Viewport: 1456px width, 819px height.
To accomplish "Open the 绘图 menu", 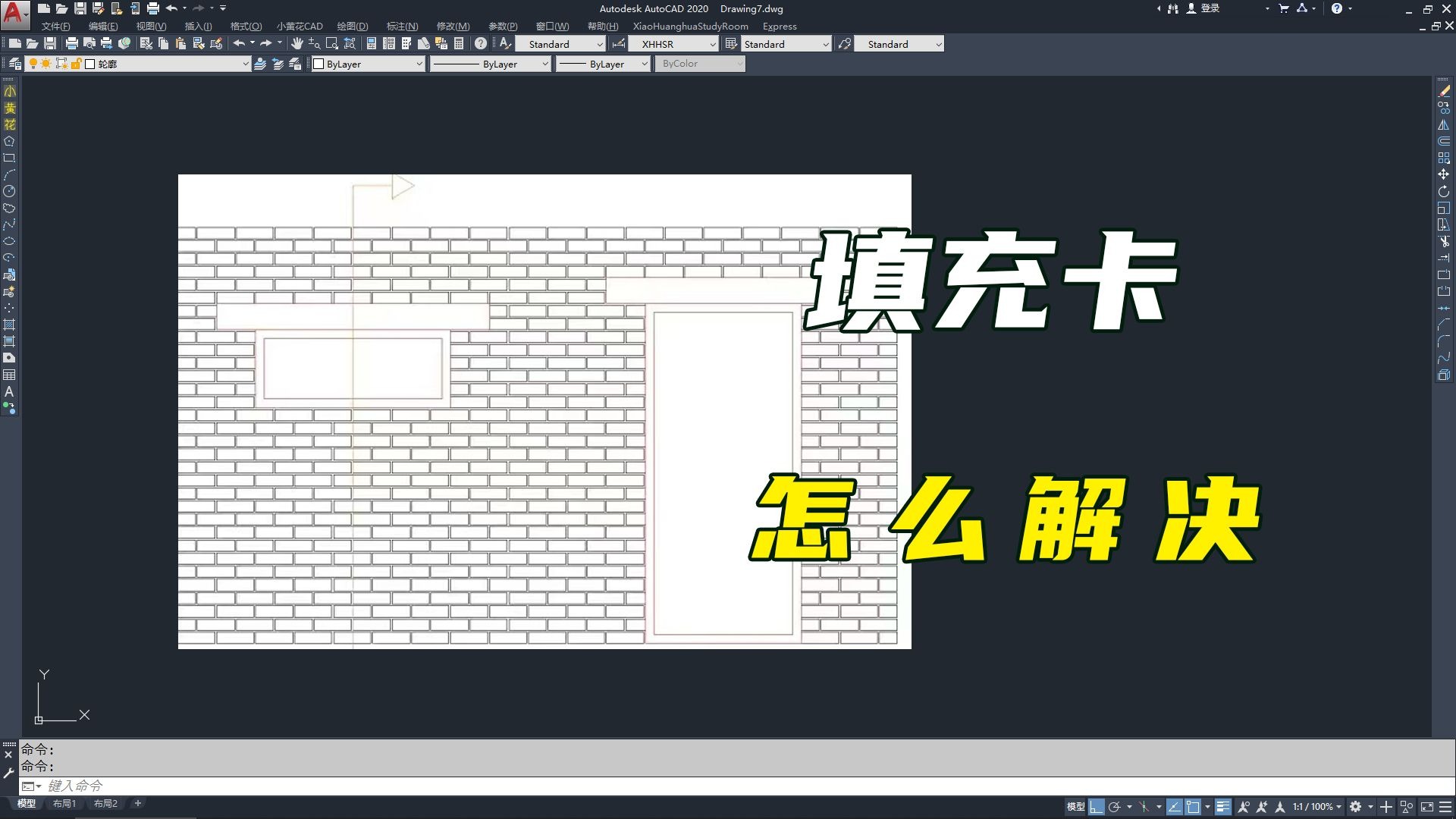I will pyautogui.click(x=353, y=26).
